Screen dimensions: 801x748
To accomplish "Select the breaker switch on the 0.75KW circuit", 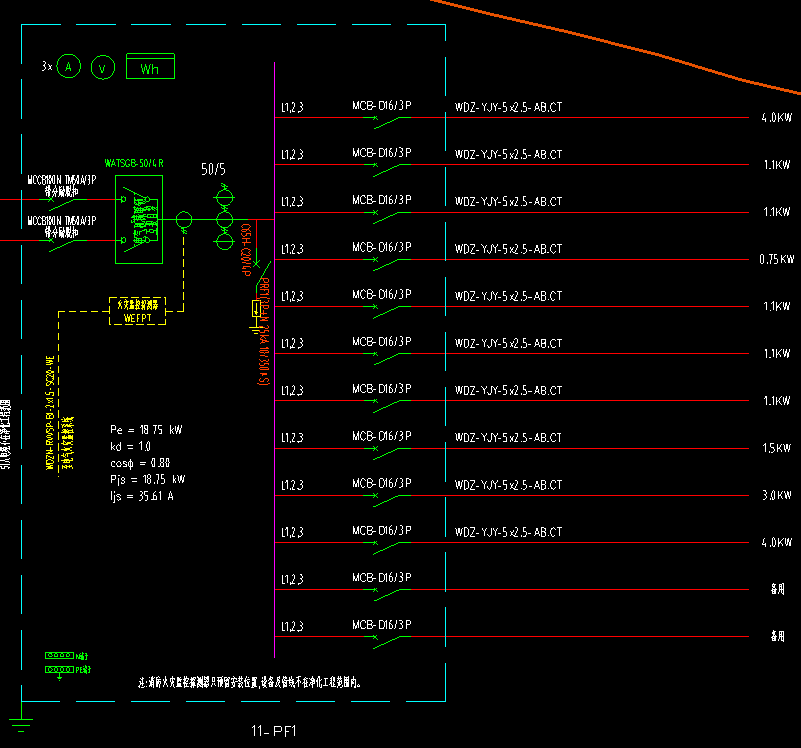I will [387, 264].
